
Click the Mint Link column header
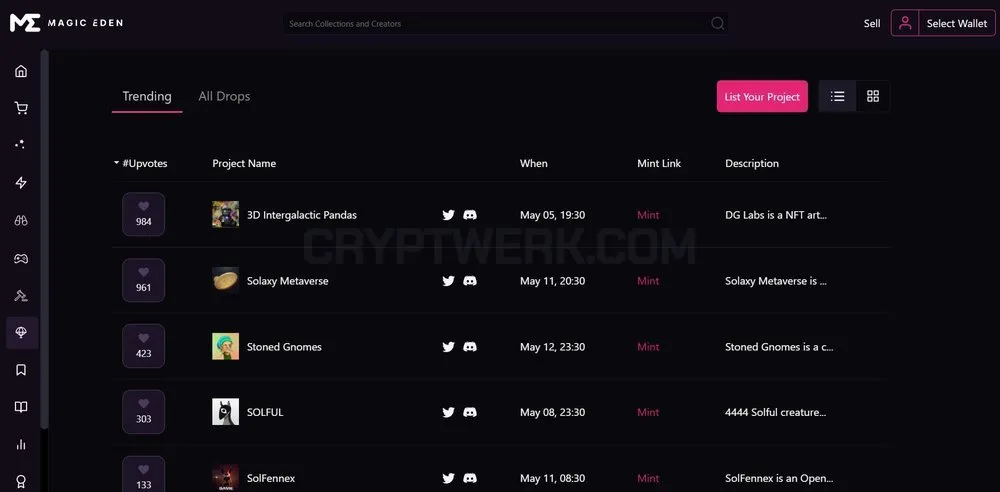(659, 163)
